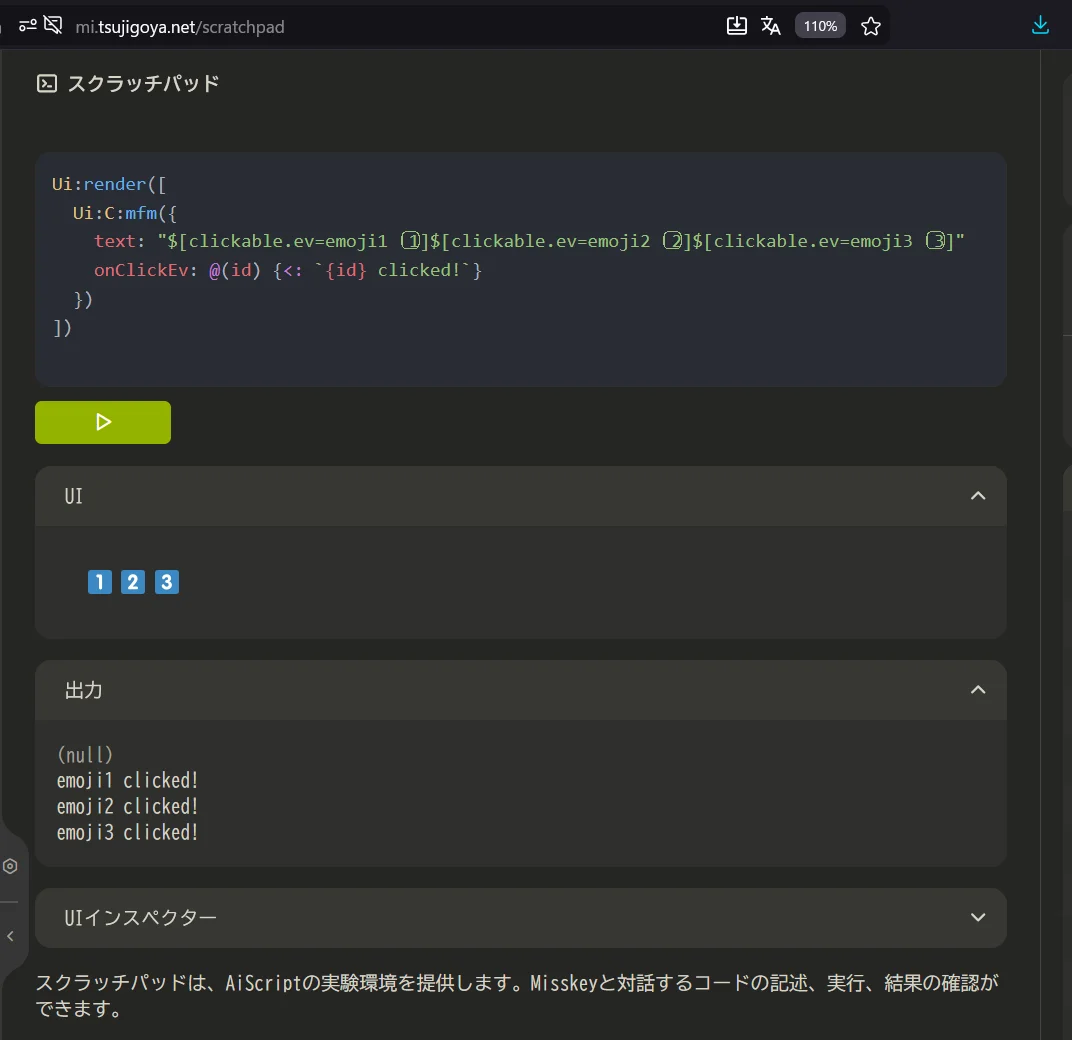Bookmark this page with the star icon

[x=871, y=26]
